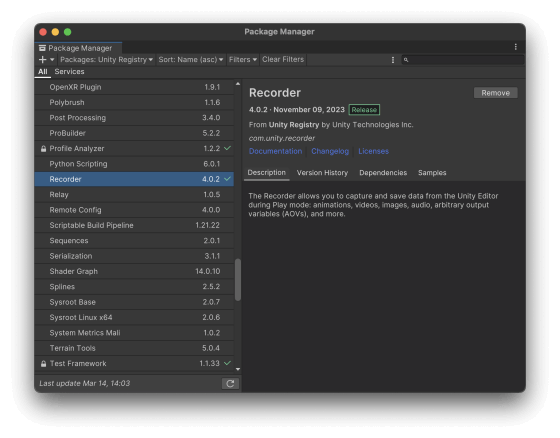Select Sysroot Base package
The height and width of the screenshot is (438, 560).
(134, 302)
